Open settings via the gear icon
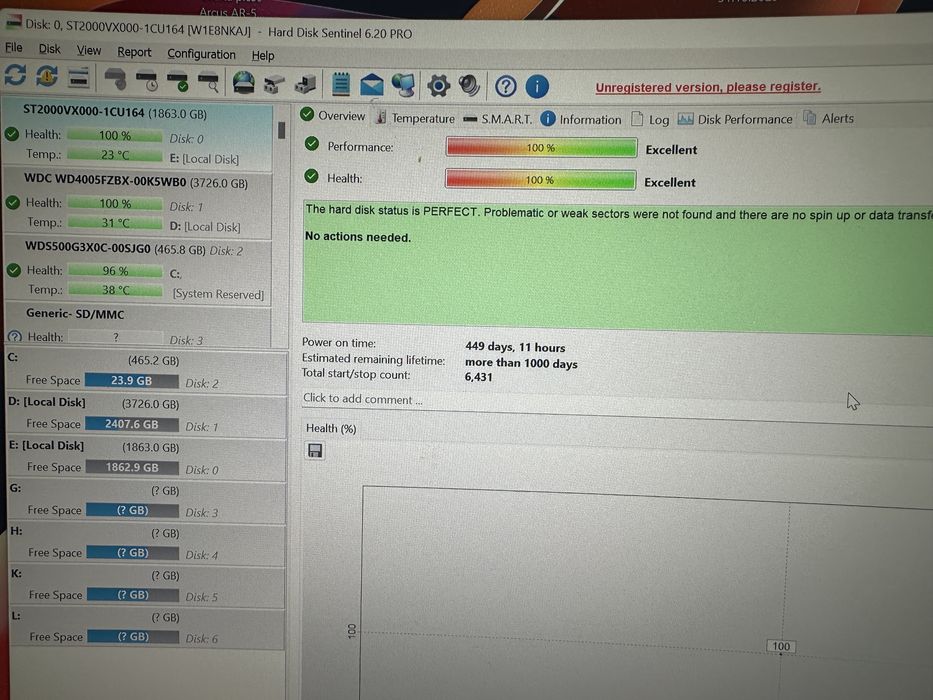This screenshot has width=933, height=700. [x=439, y=86]
